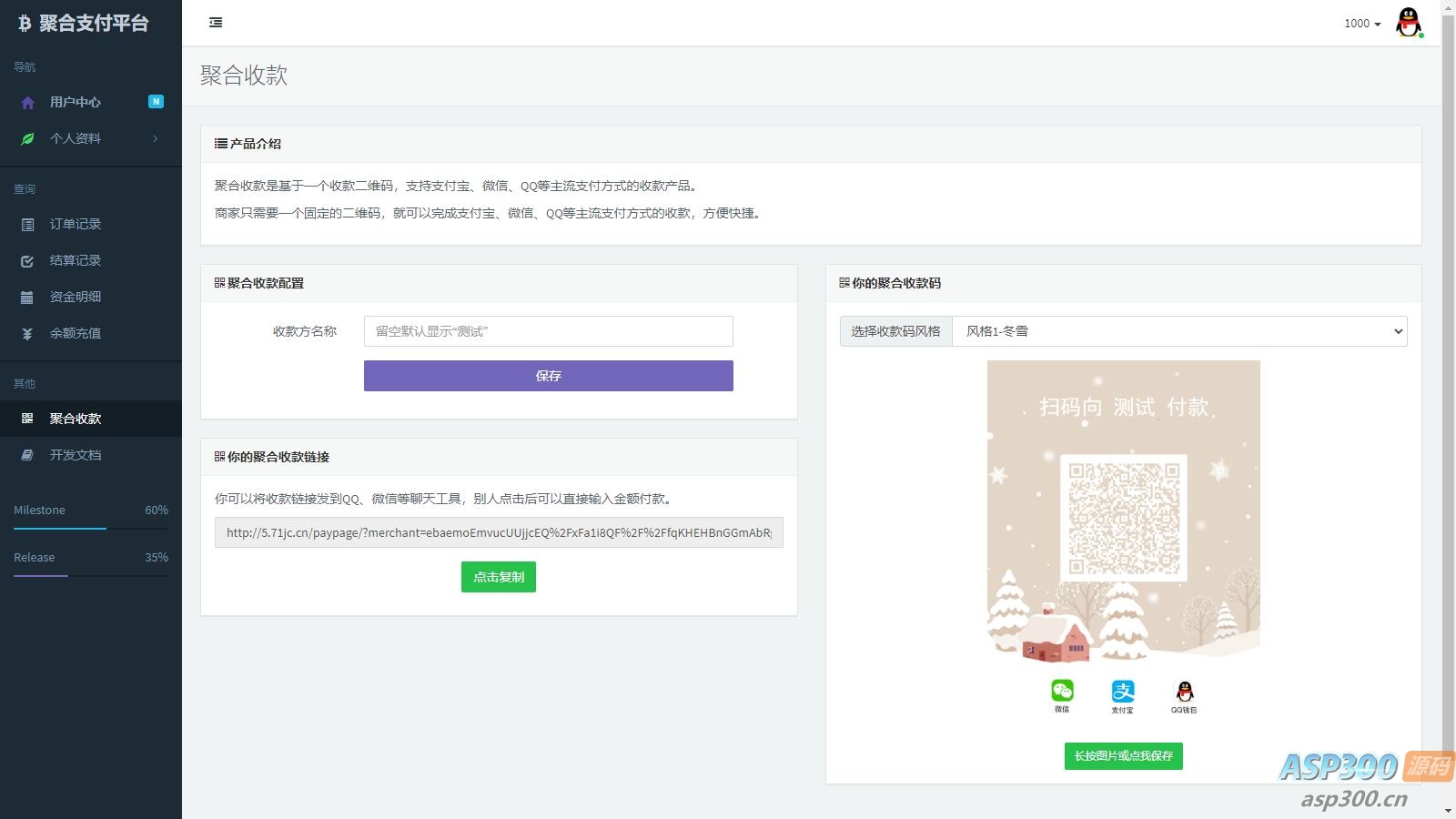Screen dimensions: 1456x819
Task: Expand the 个人资料 submenu chevron
Action: [x=156, y=138]
